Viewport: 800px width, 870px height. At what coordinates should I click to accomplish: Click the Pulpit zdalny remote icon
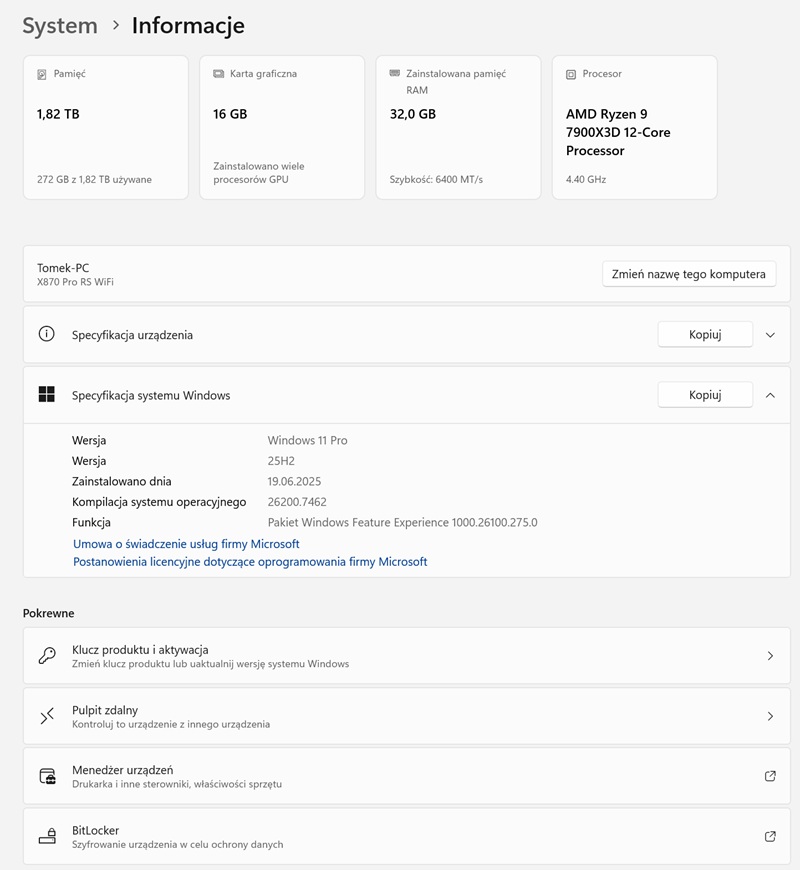(47, 716)
